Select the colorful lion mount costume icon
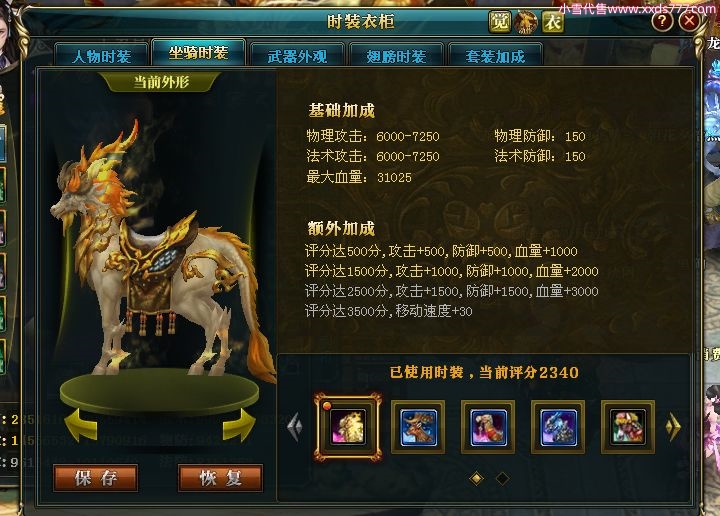 [628, 427]
